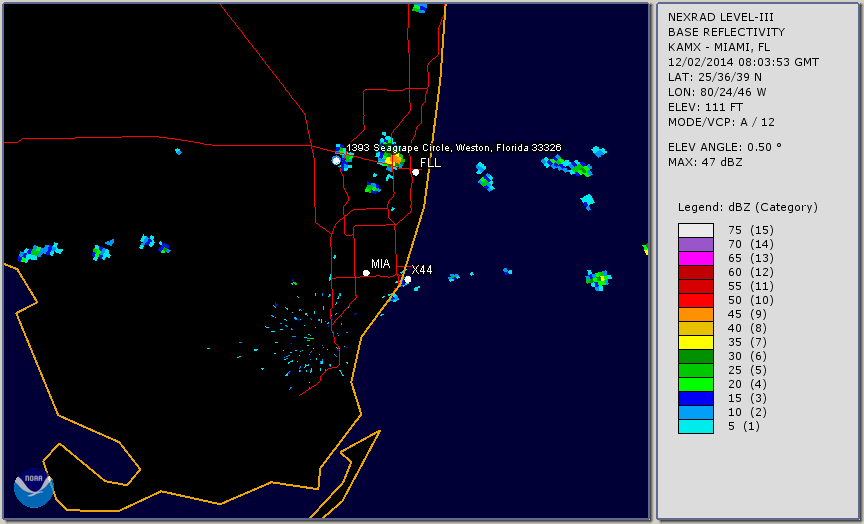Image resolution: width=864 pixels, height=524 pixels.
Task: Select the 60 dBZ legend swatch
Action: 696,272
